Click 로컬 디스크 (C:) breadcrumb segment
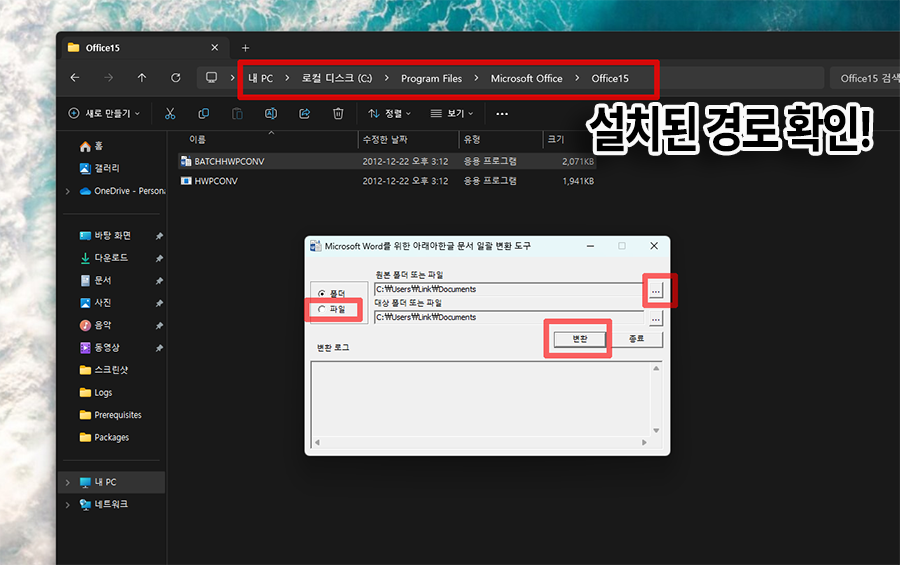The image size is (900, 565). (x=337, y=78)
